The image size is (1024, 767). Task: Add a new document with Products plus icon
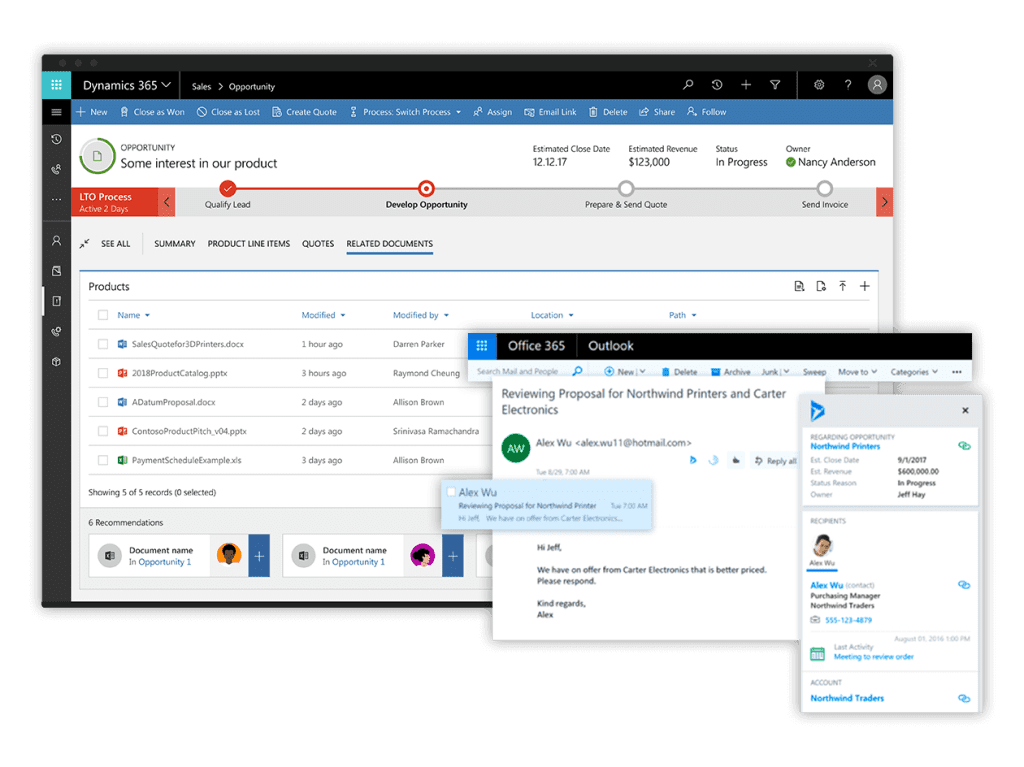click(865, 286)
